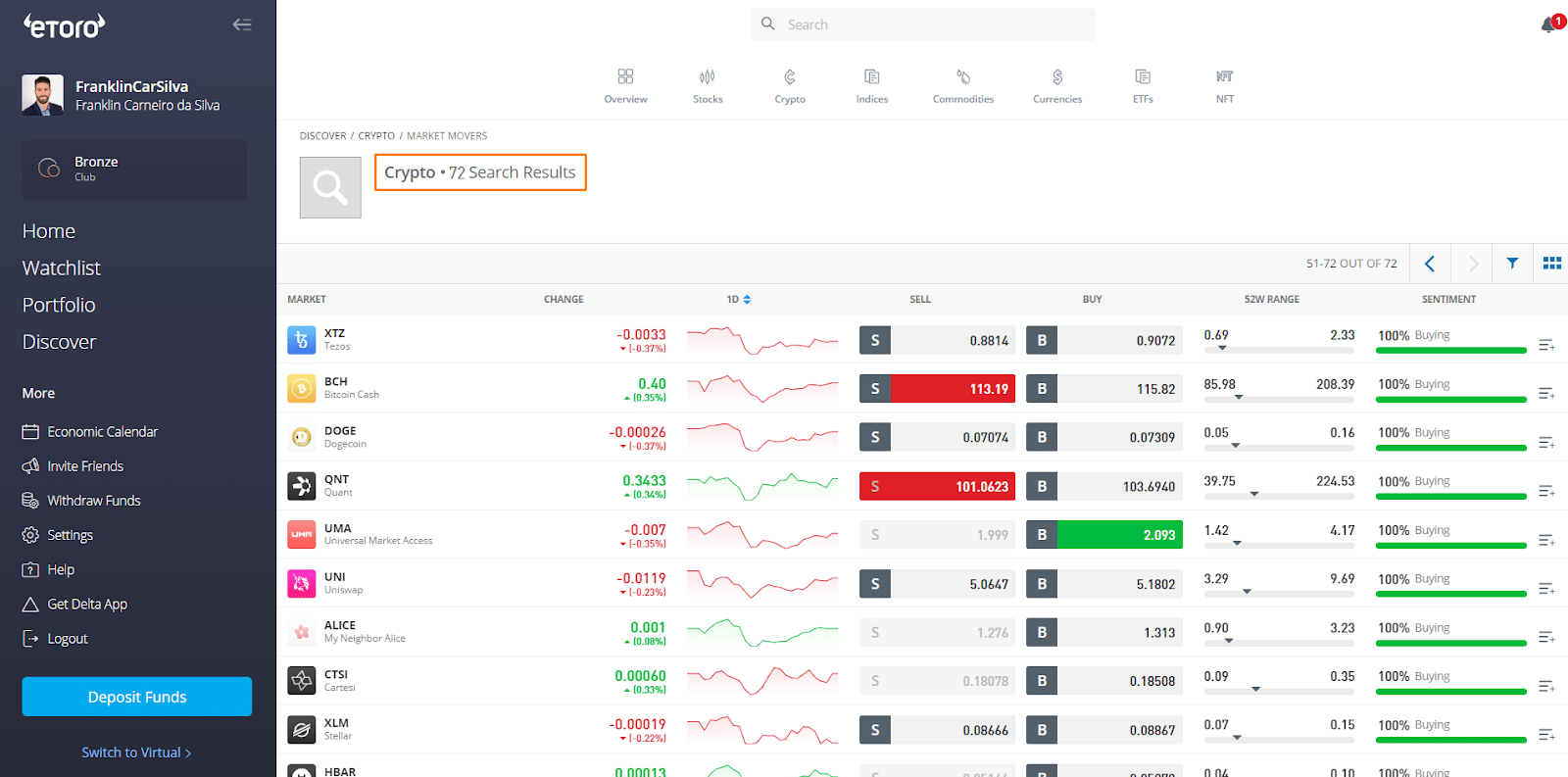
Task: Click CRYPTO breadcrumb link
Action: (376, 136)
